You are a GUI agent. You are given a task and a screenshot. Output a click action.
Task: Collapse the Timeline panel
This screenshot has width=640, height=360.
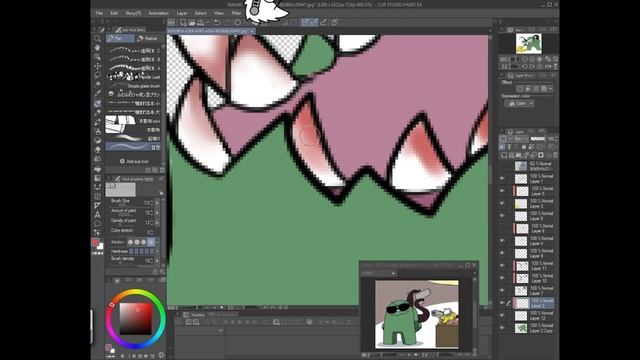[x=178, y=315]
